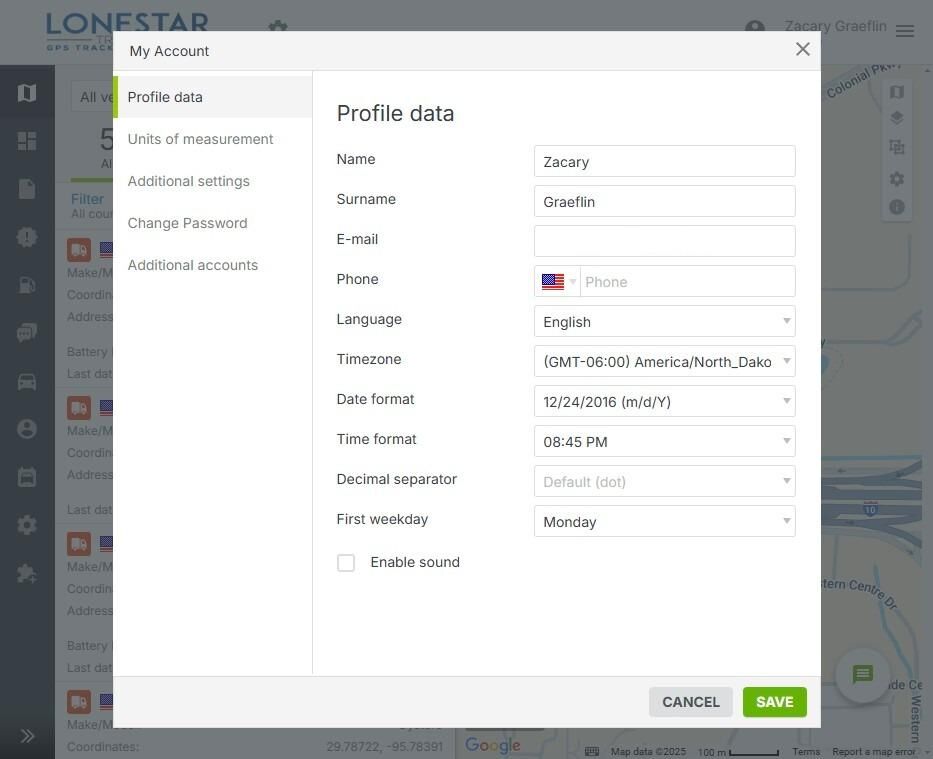Open the Additional accounts section
933x759 pixels.
tap(192, 265)
